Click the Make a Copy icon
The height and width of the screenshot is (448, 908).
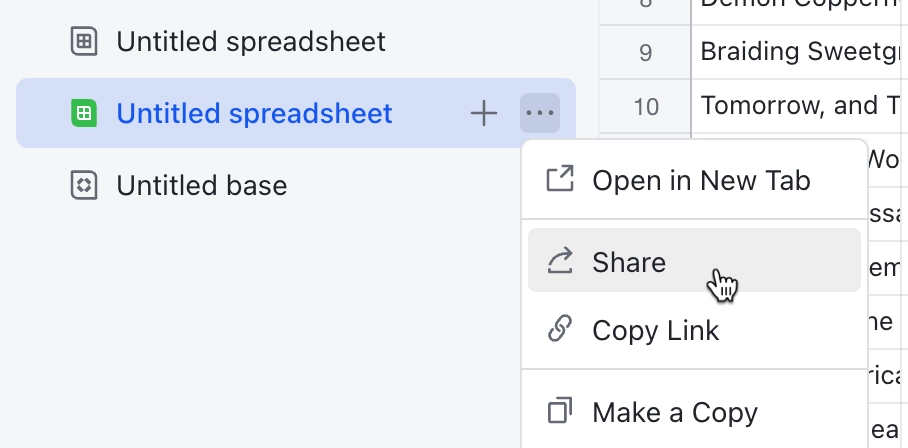click(560, 410)
